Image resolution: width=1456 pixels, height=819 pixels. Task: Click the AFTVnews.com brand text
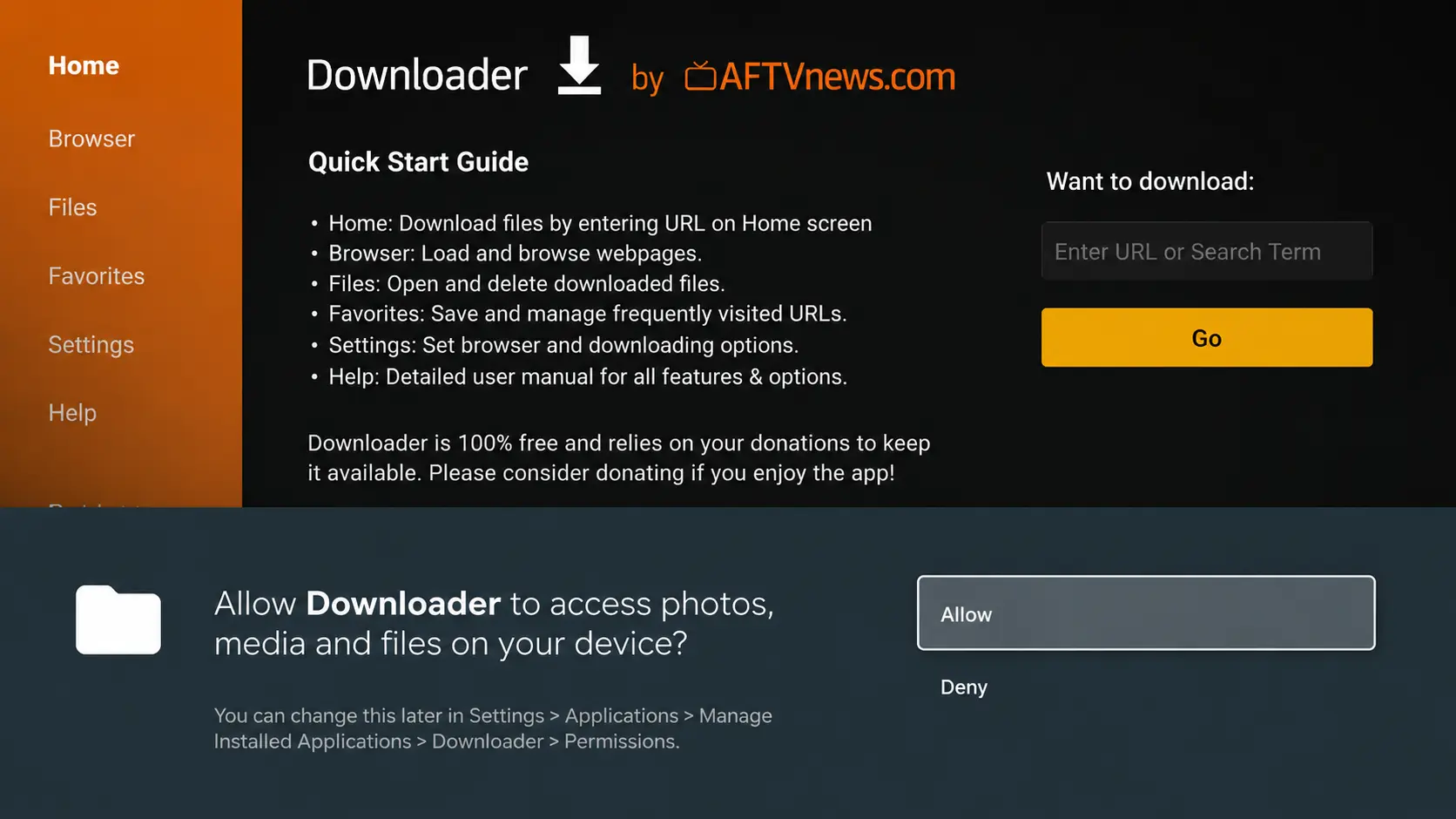point(837,77)
